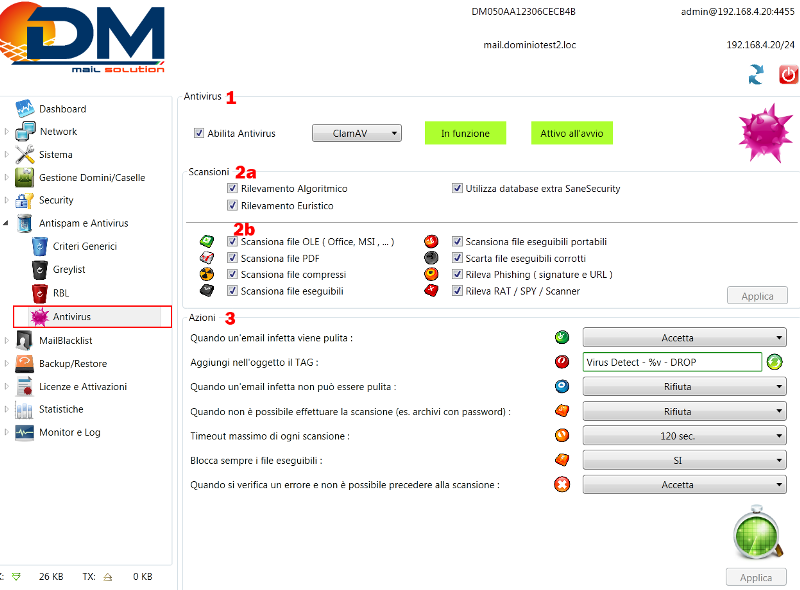Select MailBlacklist in the navigation tree
Image resolution: width=800 pixels, height=590 pixels.
(x=73, y=341)
